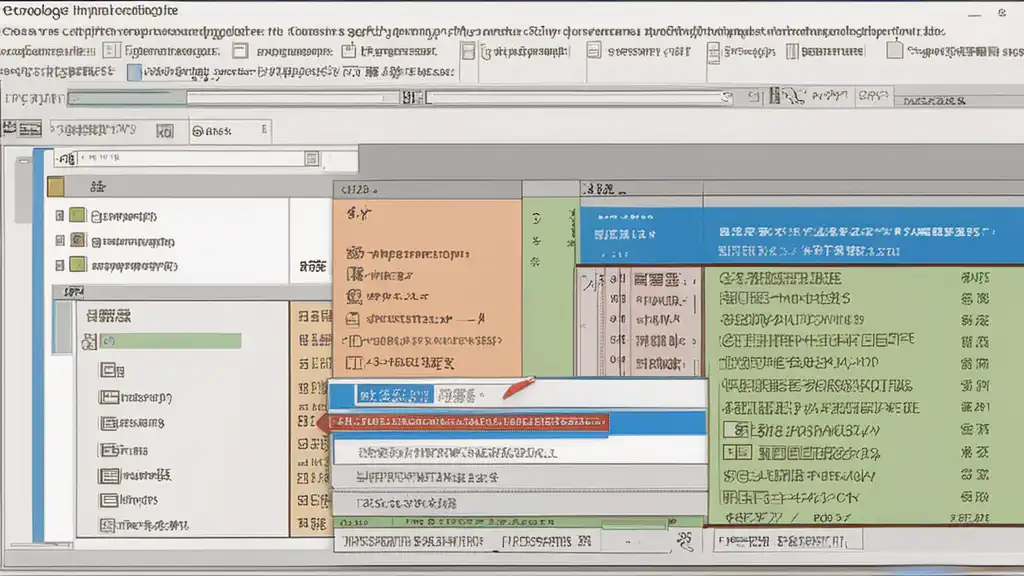Click the lined box icon below the empty checkbox
1024x576 pixels.
coord(738,452)
